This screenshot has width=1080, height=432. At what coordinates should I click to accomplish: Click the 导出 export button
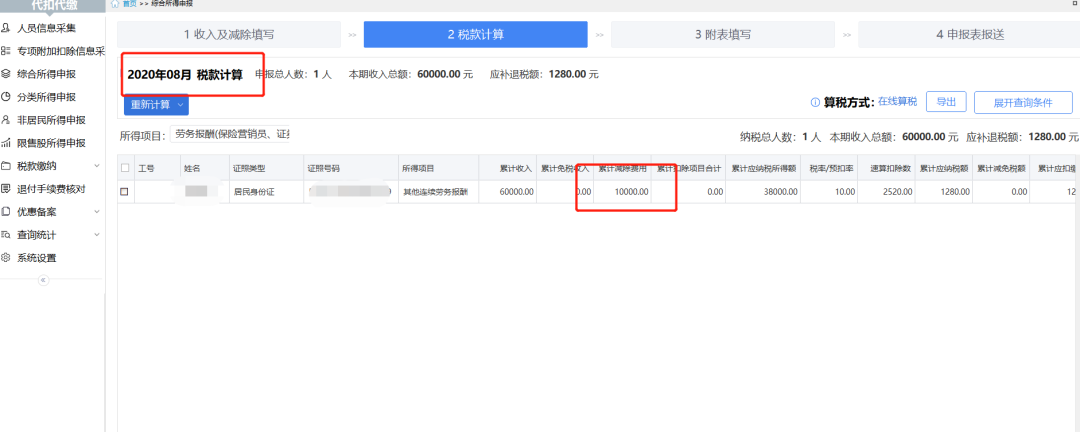click(946, 102)
